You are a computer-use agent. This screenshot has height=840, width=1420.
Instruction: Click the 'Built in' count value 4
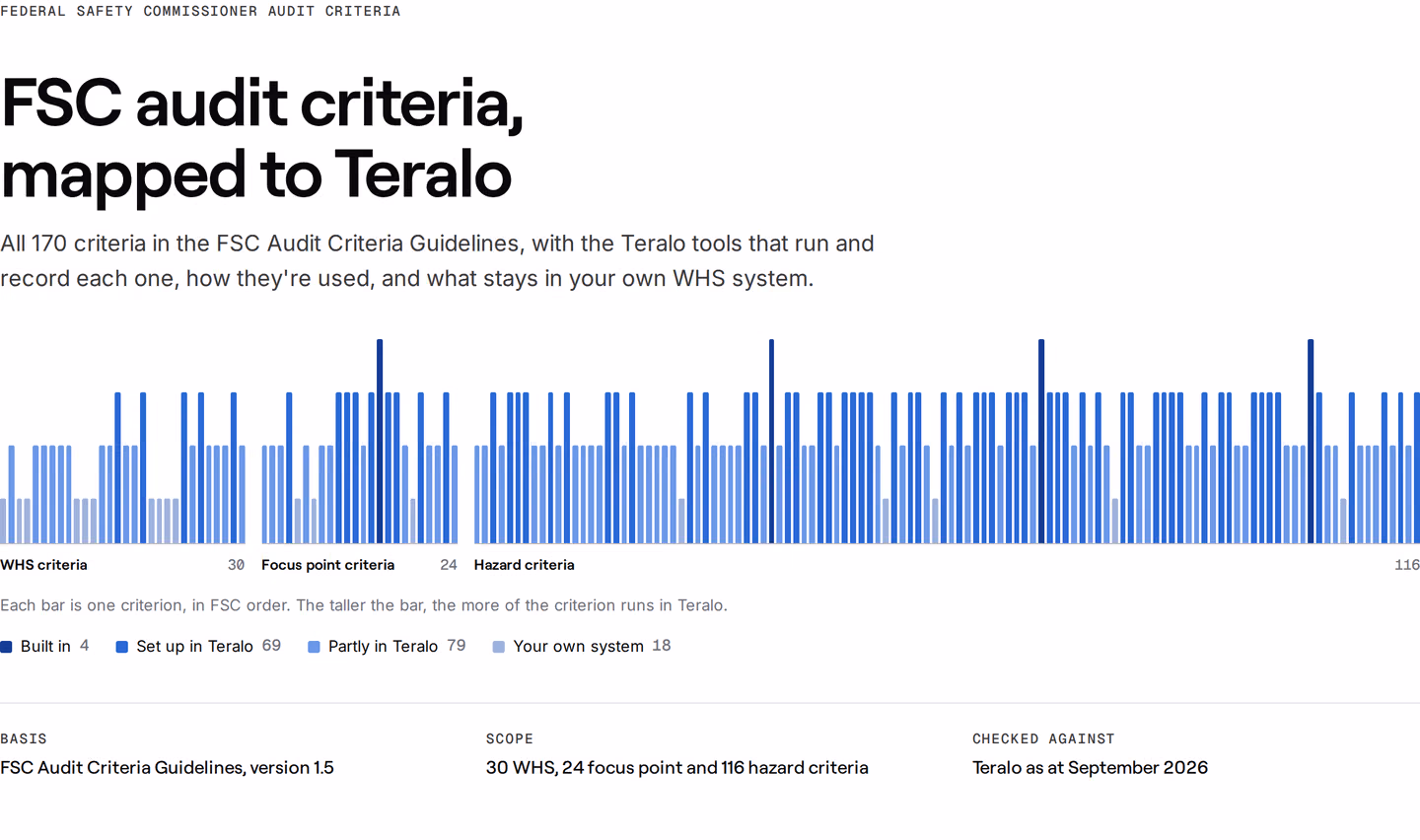click(x=84, y=646)
